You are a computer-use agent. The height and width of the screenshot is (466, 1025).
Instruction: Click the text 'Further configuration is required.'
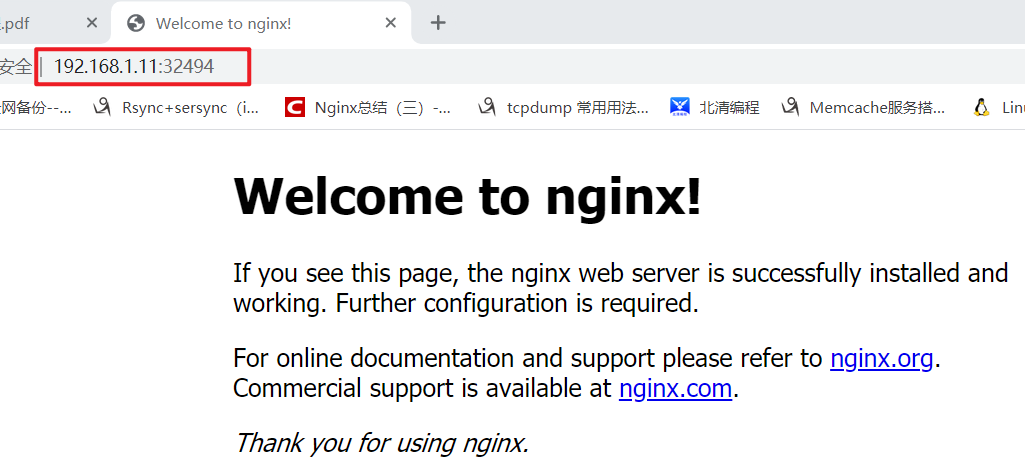pos(517,304)
